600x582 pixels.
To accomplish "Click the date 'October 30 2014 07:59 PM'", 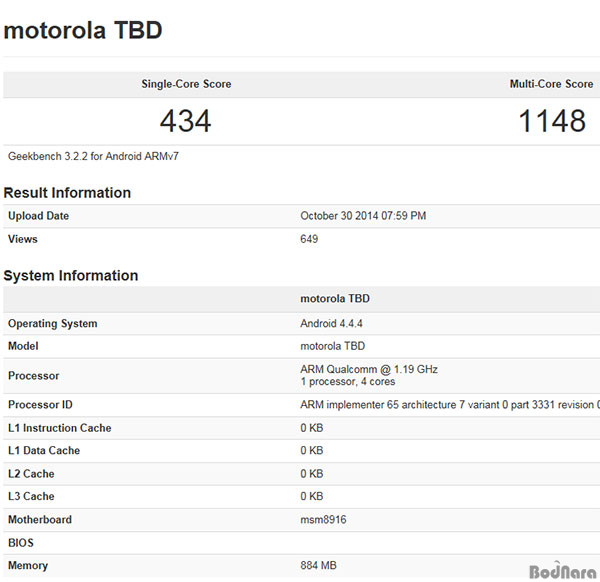I will tap(363, 216).
